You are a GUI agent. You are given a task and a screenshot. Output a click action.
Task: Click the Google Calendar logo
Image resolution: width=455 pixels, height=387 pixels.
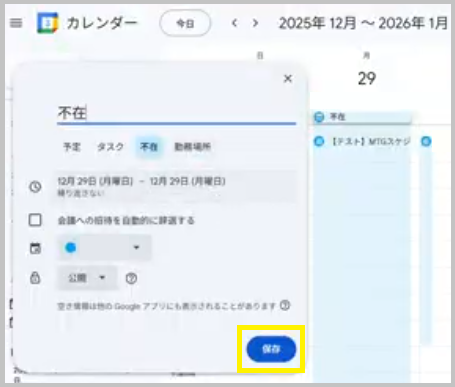coord(47,23)
